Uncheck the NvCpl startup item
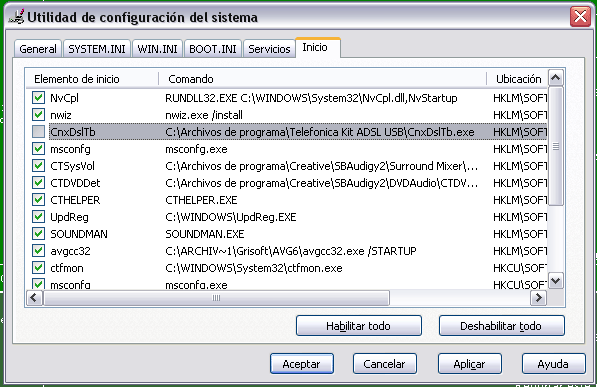The width and height of the screenshot is (597, 387). (38, 98)
